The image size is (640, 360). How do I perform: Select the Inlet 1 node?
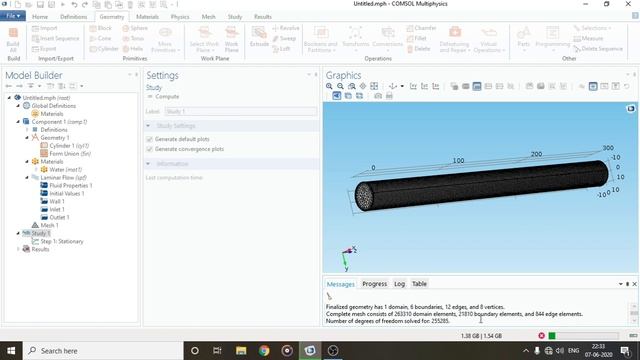tap(52, 209)
